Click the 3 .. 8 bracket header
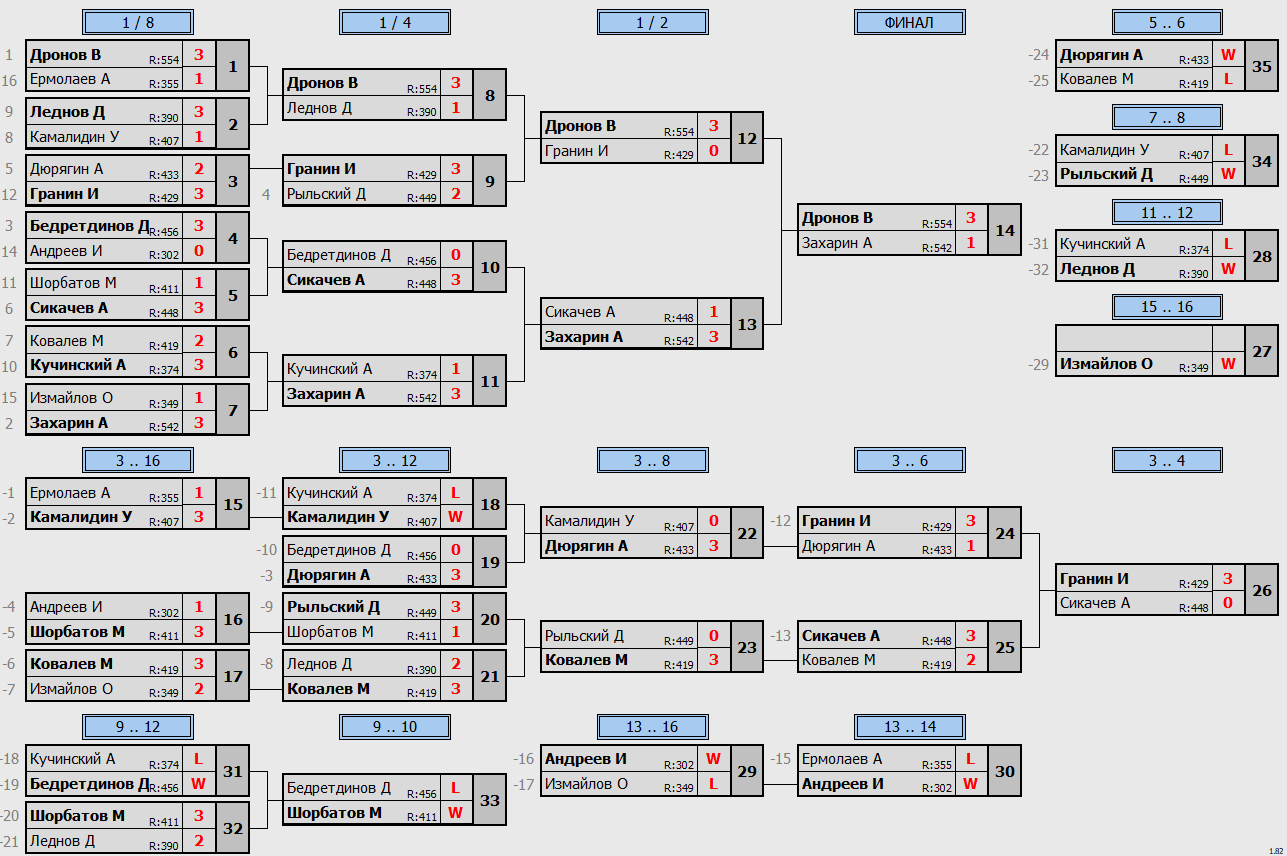The height and width of the screenshot is (856, 1287). [652, 460]
